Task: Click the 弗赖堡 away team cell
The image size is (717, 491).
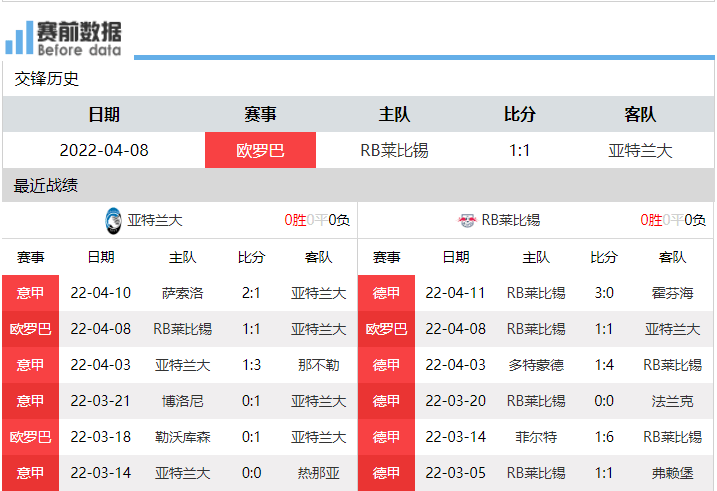Action: (x=672, y=473)
